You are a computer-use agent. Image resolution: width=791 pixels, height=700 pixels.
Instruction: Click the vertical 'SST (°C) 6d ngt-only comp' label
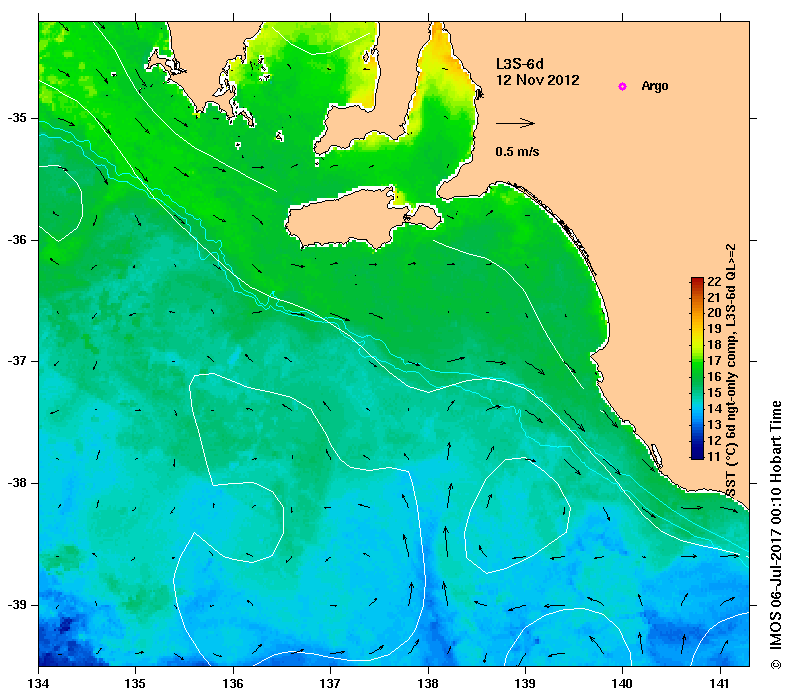tap(731, 370)
